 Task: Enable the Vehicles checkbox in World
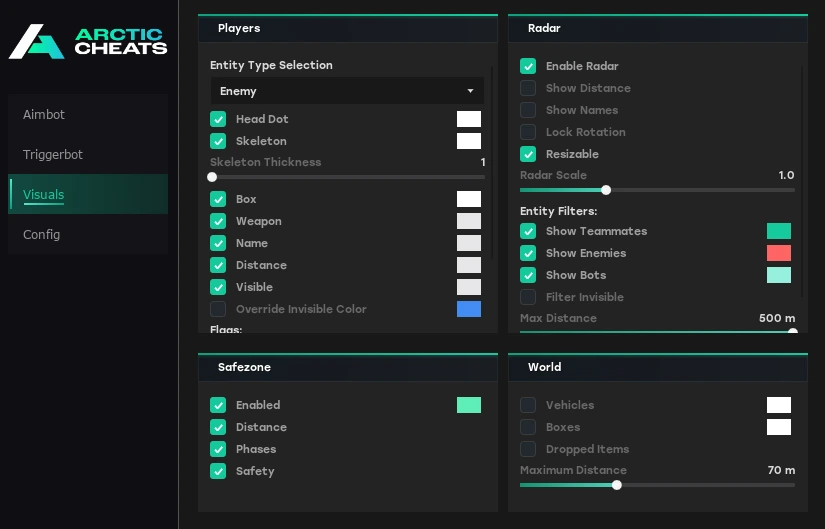[528, 405]
